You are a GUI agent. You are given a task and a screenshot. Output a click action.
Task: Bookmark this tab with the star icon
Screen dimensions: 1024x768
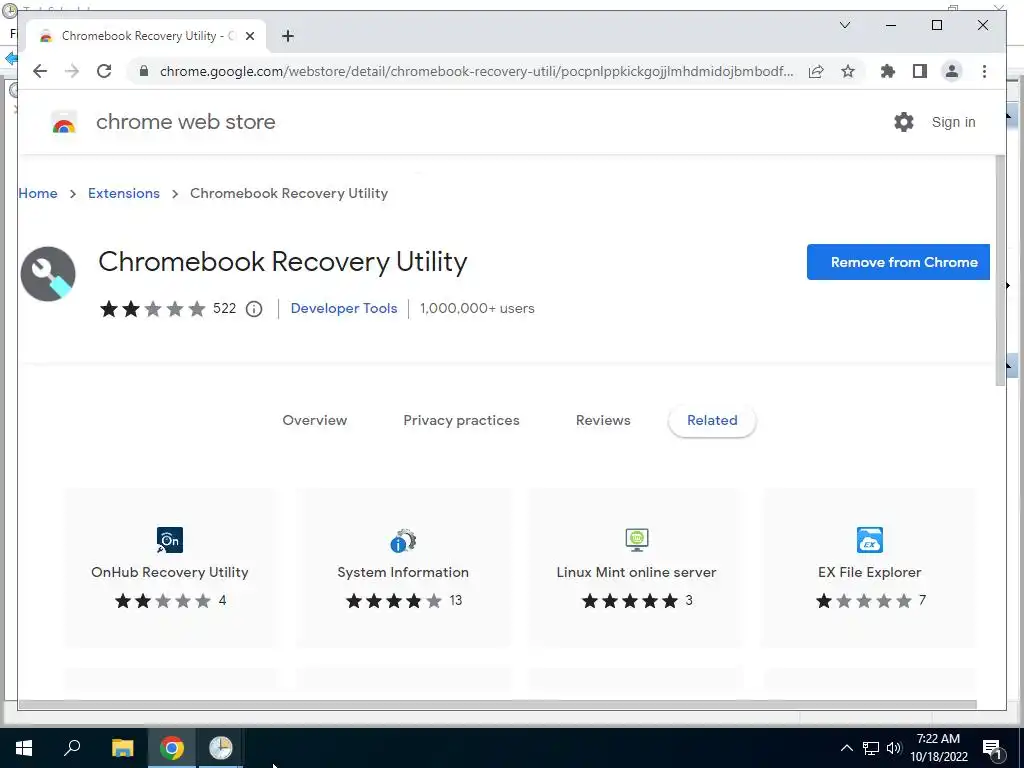[x=848, y=71]
